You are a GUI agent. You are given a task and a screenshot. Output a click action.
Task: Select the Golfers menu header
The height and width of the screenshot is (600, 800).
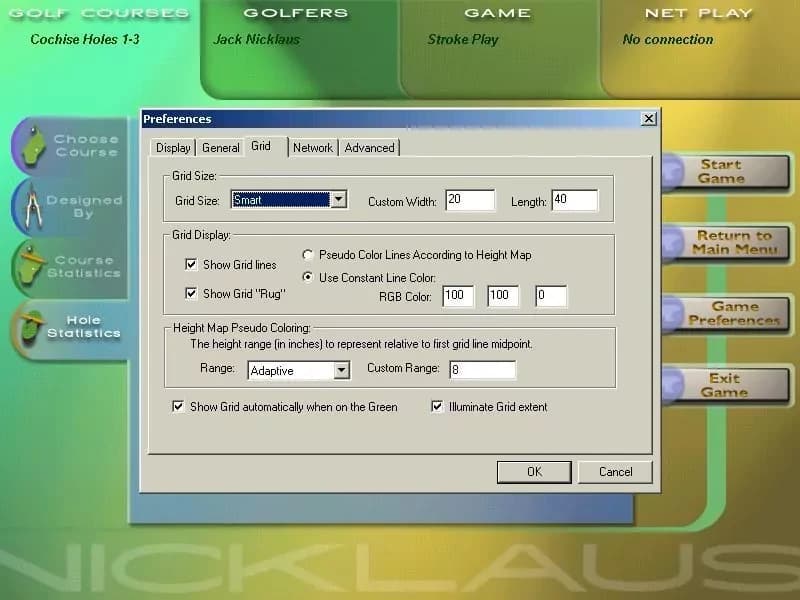294,13
